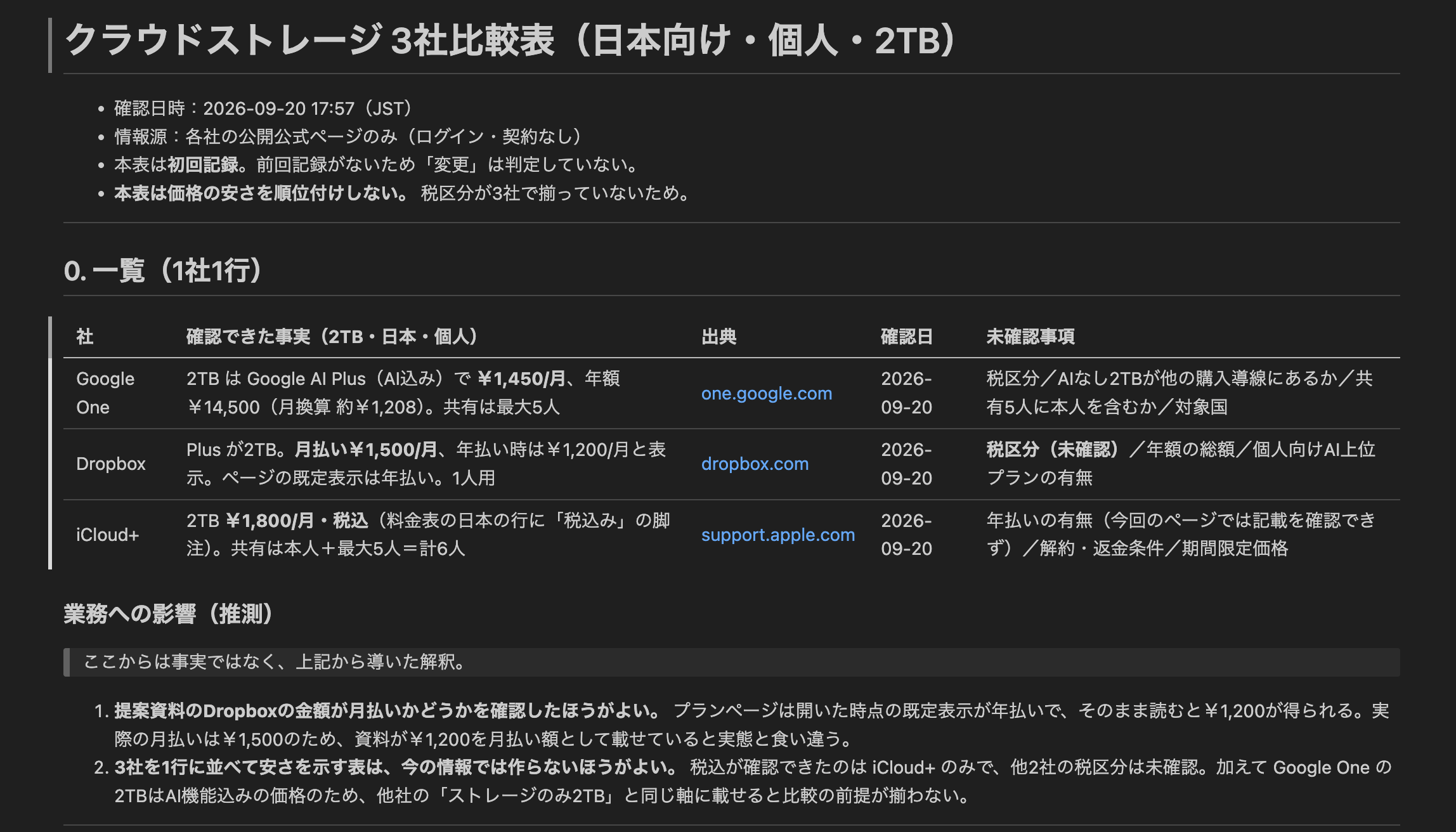This screenshot has width=1456, height=832.
Task: Click the 社 column header
Action: (x=85, y=336)
